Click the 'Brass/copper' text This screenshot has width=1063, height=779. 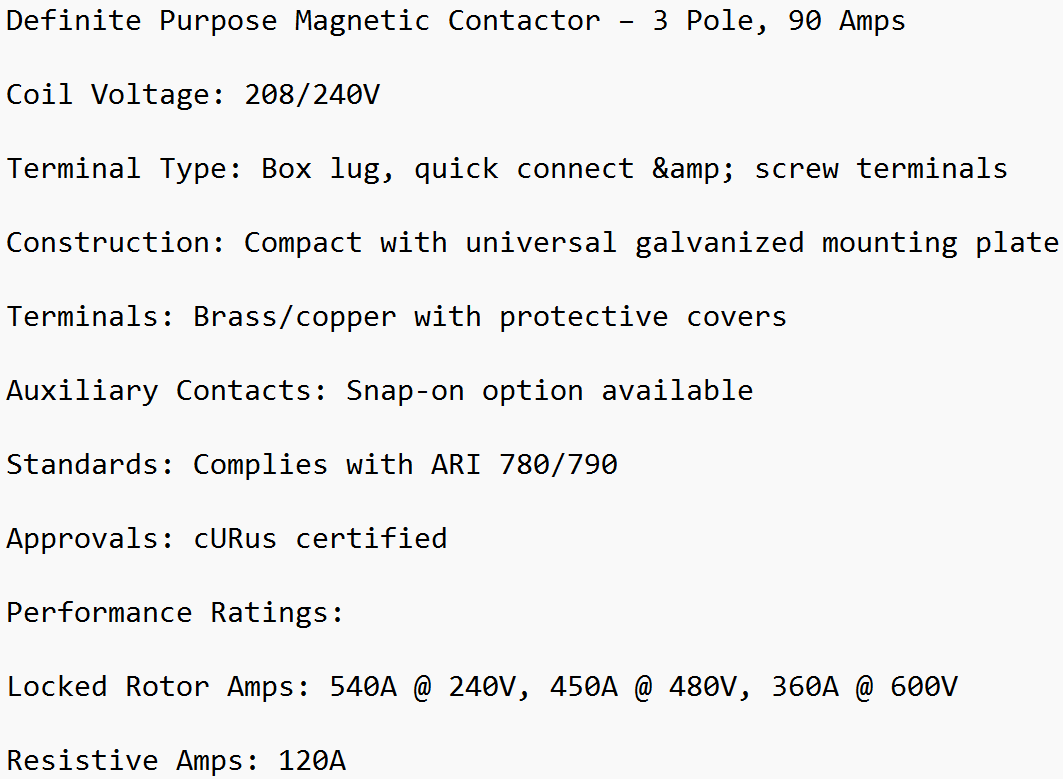point(295,317)
